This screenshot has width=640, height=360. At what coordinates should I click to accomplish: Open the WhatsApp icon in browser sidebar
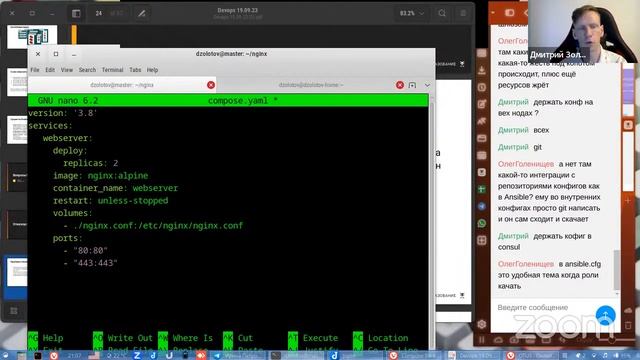tap(482, 223)
